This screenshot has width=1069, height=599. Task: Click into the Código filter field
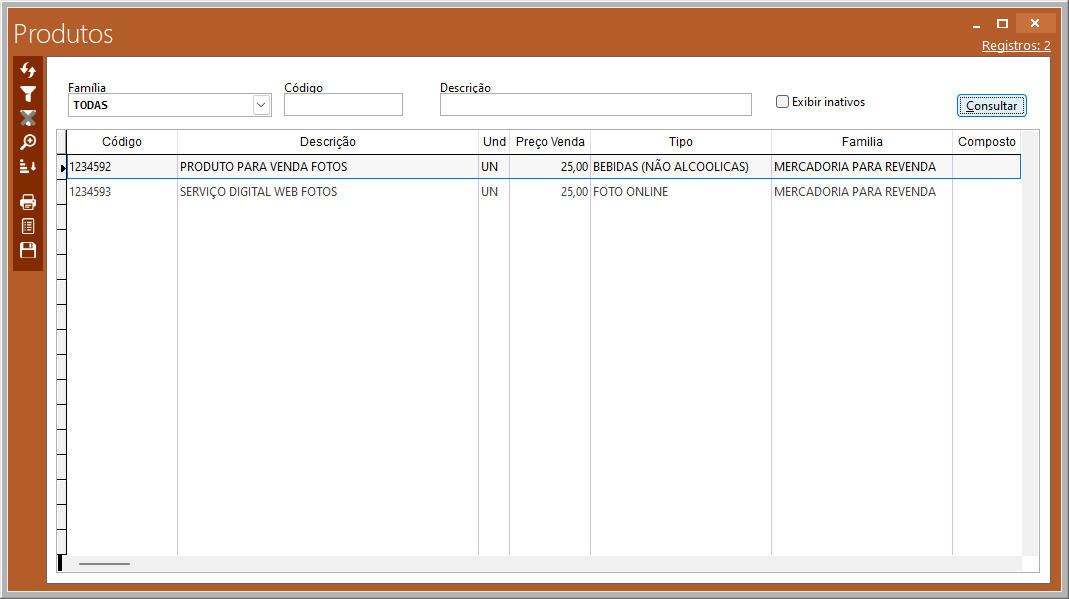[x=343, y=105]
